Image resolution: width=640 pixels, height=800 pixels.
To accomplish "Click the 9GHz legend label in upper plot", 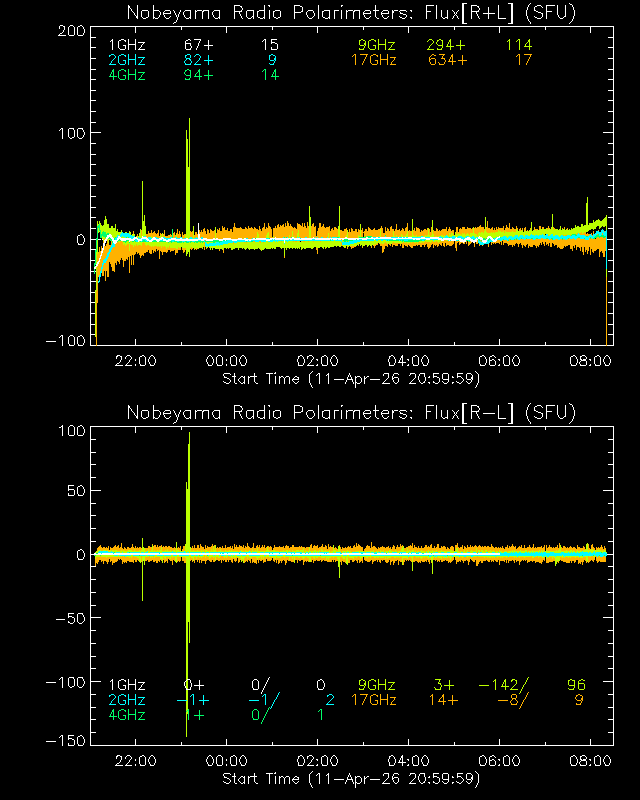I will (x=376, y=46).
